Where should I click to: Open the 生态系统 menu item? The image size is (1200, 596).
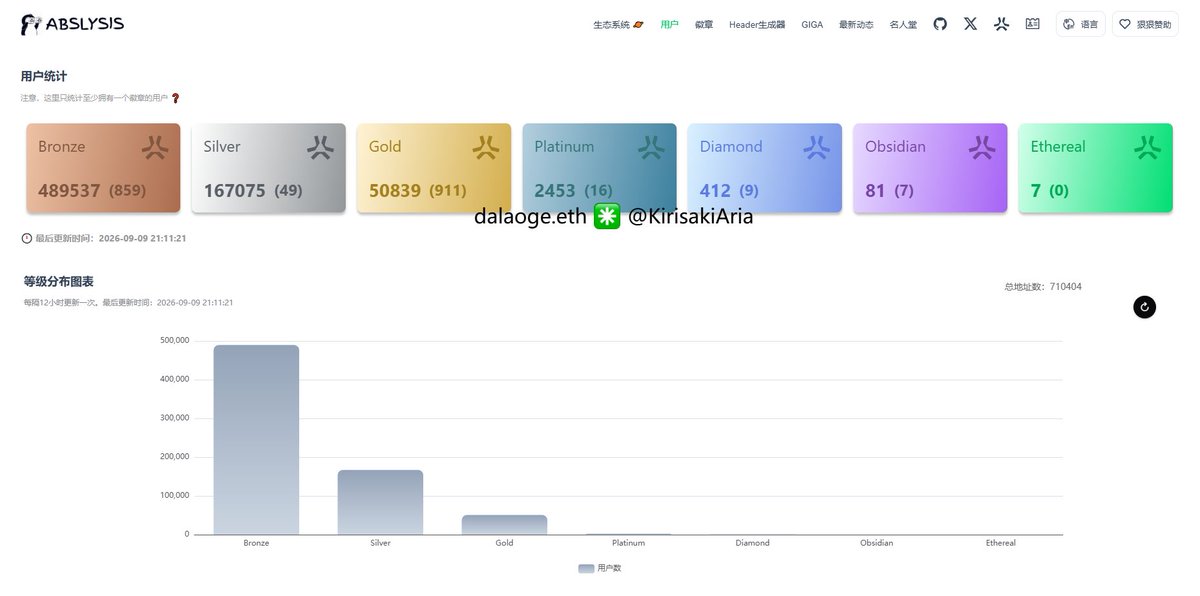pos(618,24)
